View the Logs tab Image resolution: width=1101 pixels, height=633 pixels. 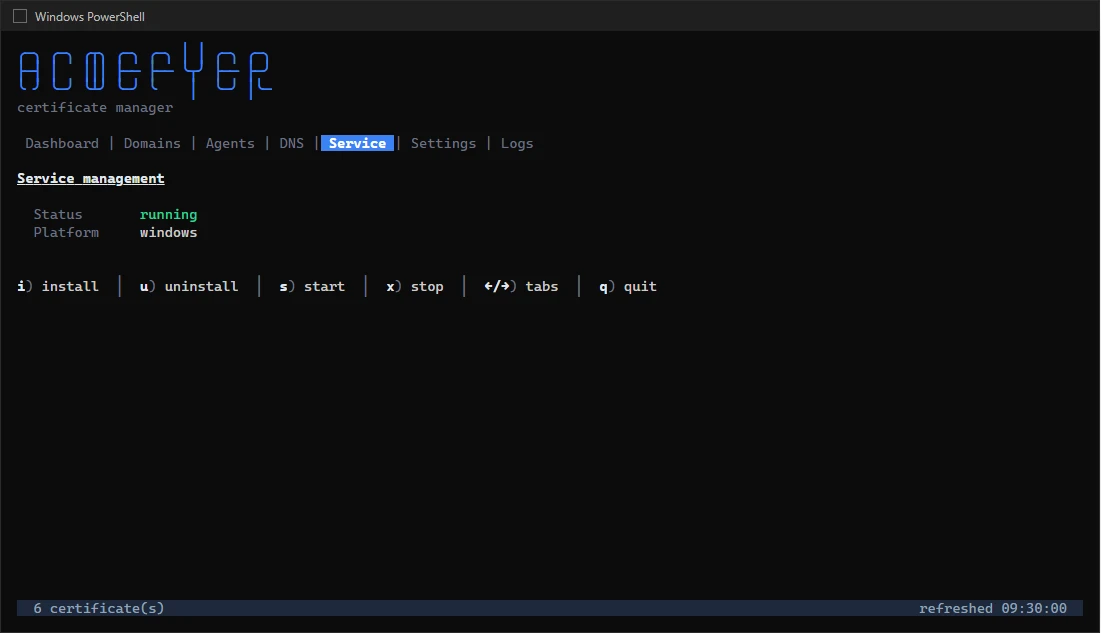pyautogui.click(x=517, y=143)
